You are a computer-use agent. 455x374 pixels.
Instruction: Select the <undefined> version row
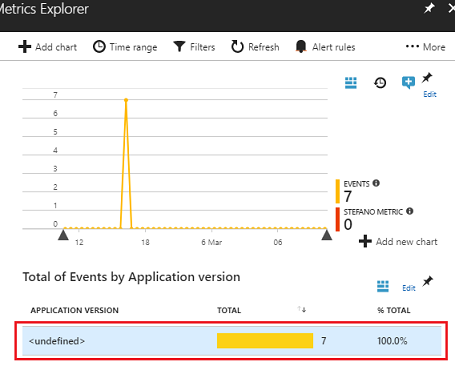232,341
